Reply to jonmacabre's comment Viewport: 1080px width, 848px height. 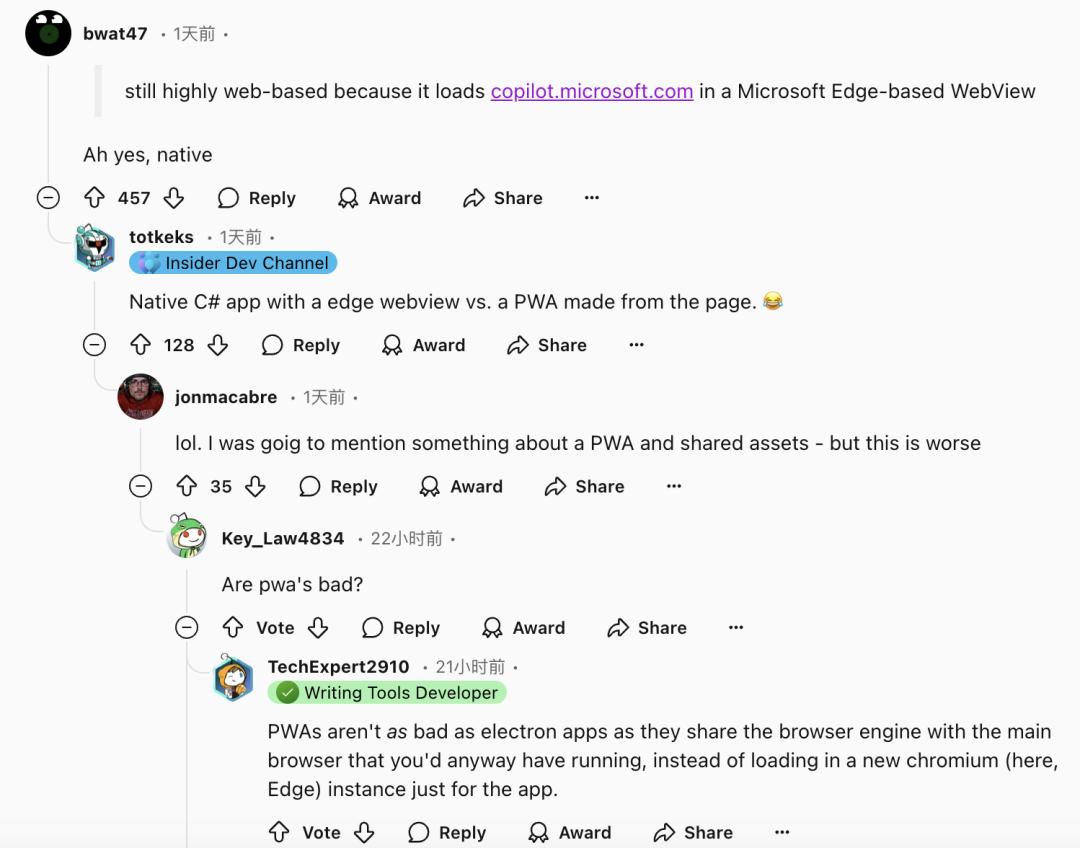tap(339, 487)
